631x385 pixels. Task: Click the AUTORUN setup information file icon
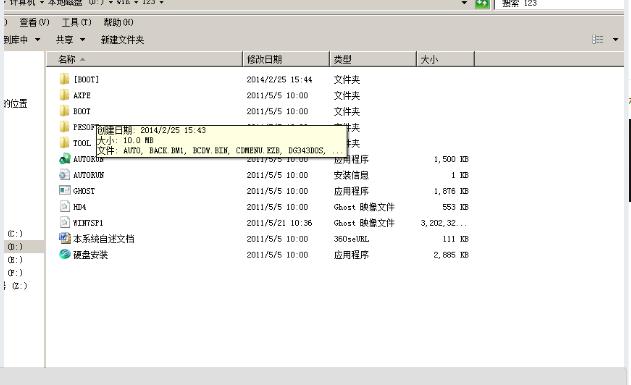click(x=64, y=175)
